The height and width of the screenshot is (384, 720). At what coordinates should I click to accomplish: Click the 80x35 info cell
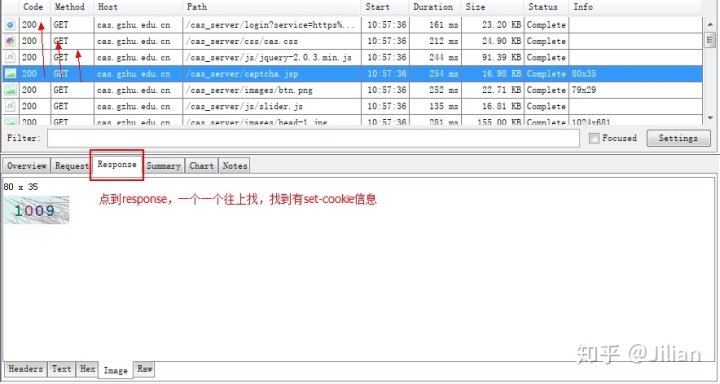584,73
